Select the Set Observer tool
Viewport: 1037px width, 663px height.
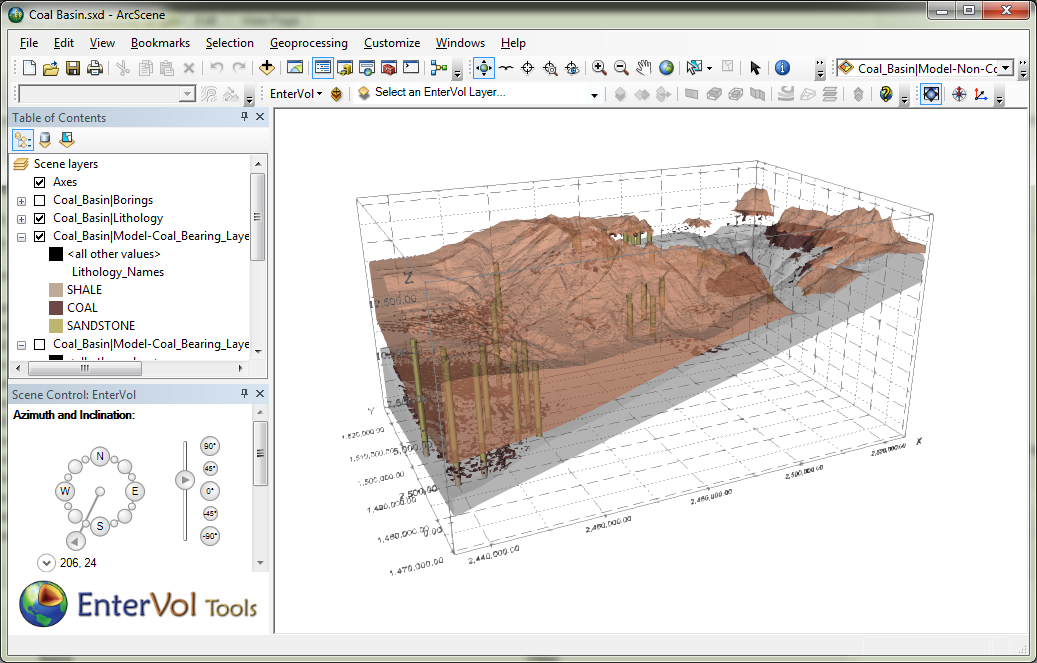point(573,67)
